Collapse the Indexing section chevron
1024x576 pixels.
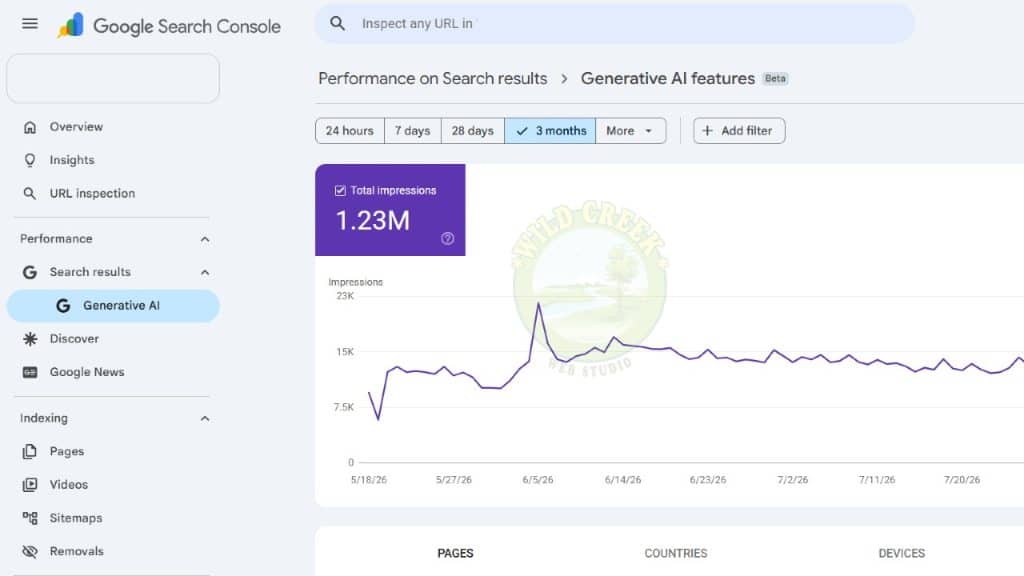tap(205, 419)
